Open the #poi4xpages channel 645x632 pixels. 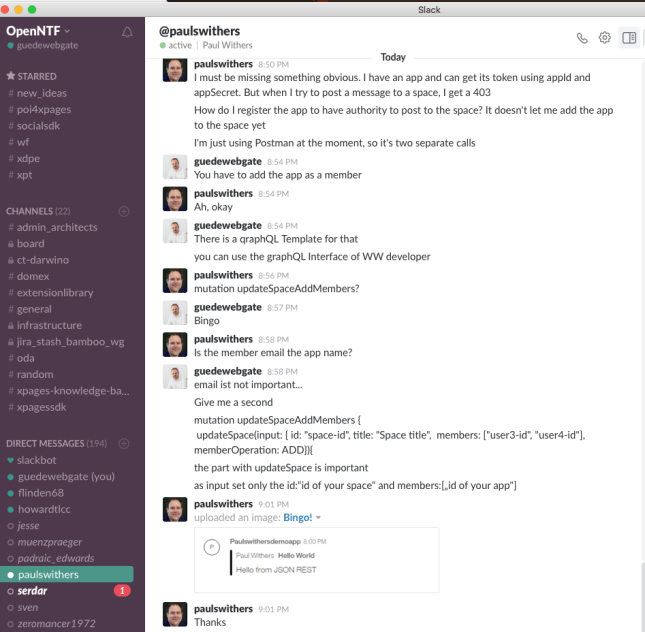(x=39, y=109)
